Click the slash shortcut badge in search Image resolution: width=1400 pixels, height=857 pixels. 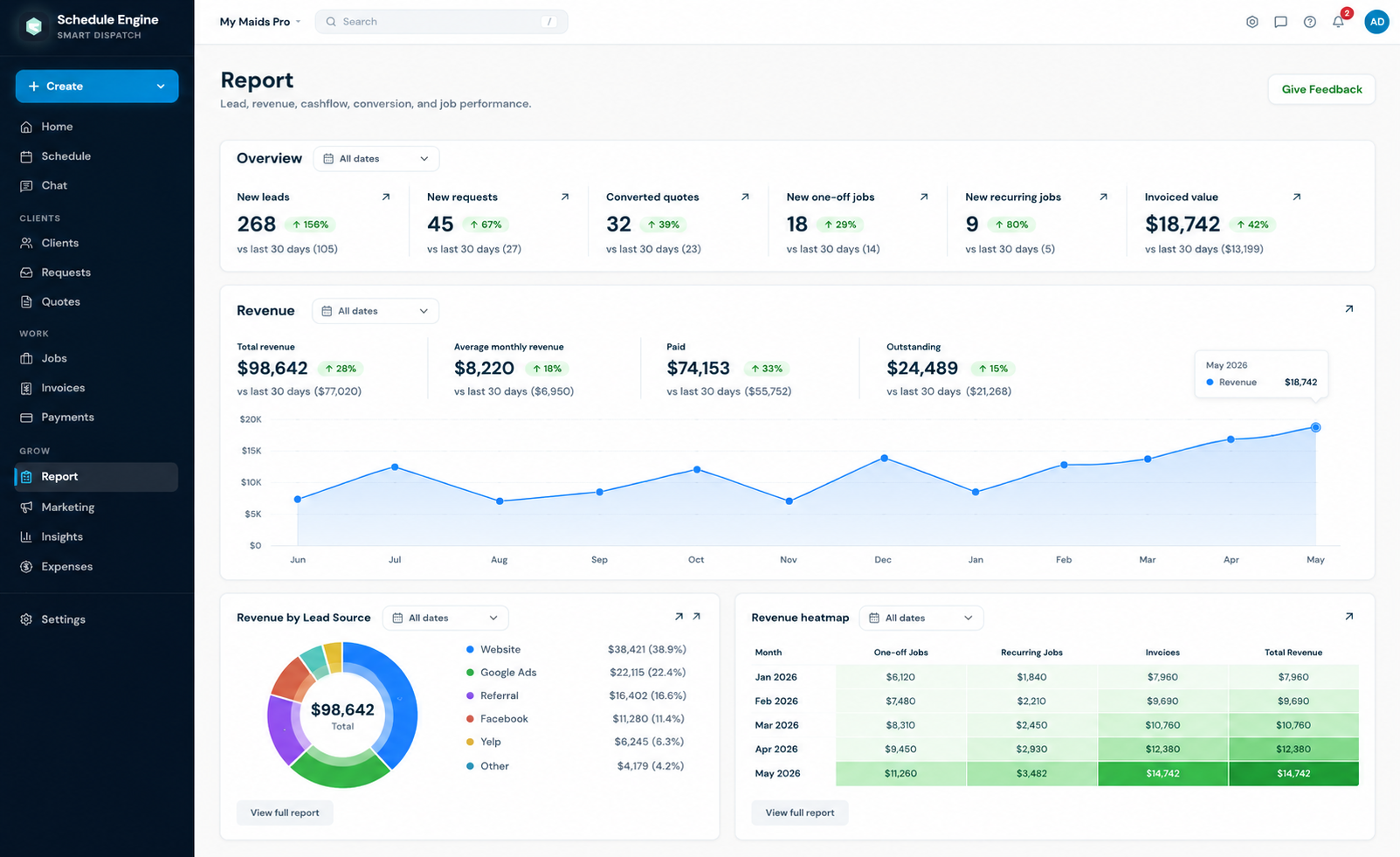(x=548, y=22)
